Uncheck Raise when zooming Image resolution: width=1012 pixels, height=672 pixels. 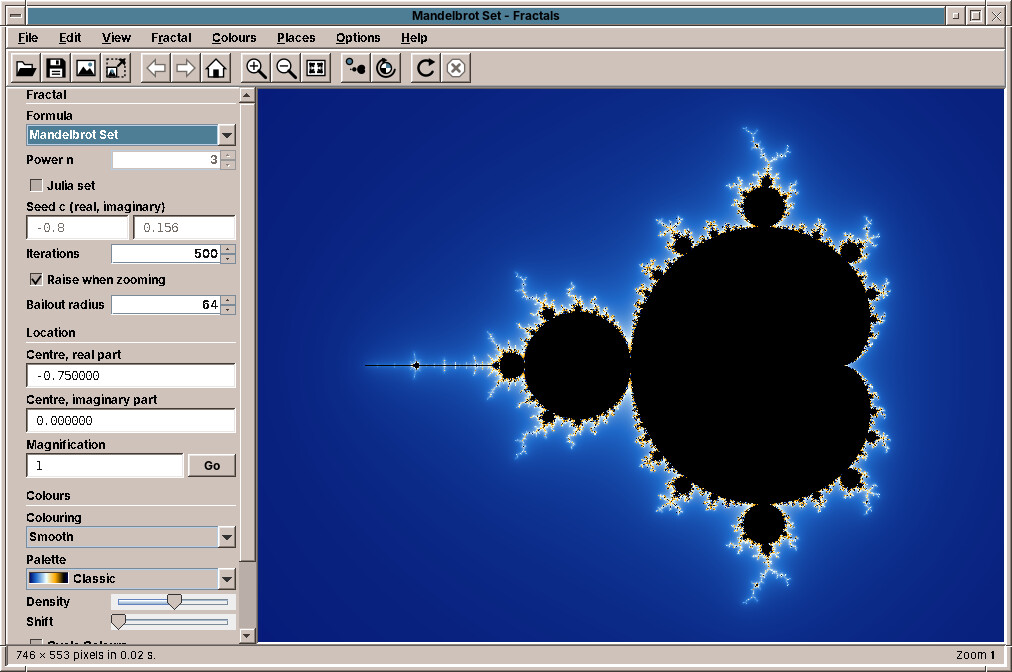[36, 280]
